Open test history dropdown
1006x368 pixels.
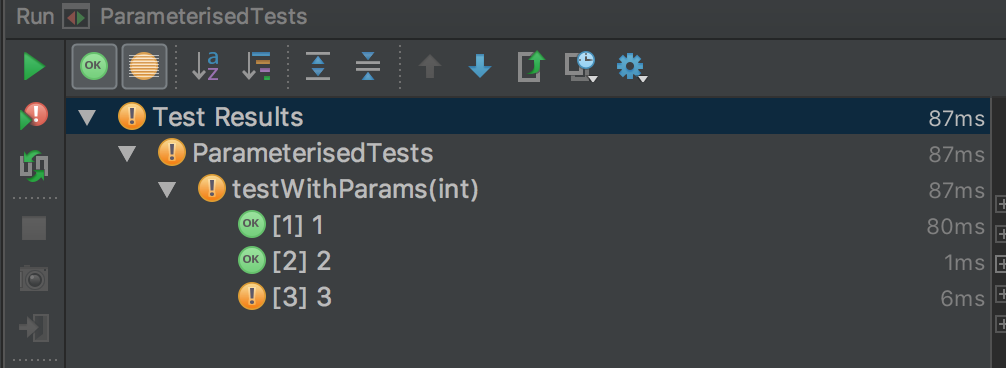click(x=581, y=67)
